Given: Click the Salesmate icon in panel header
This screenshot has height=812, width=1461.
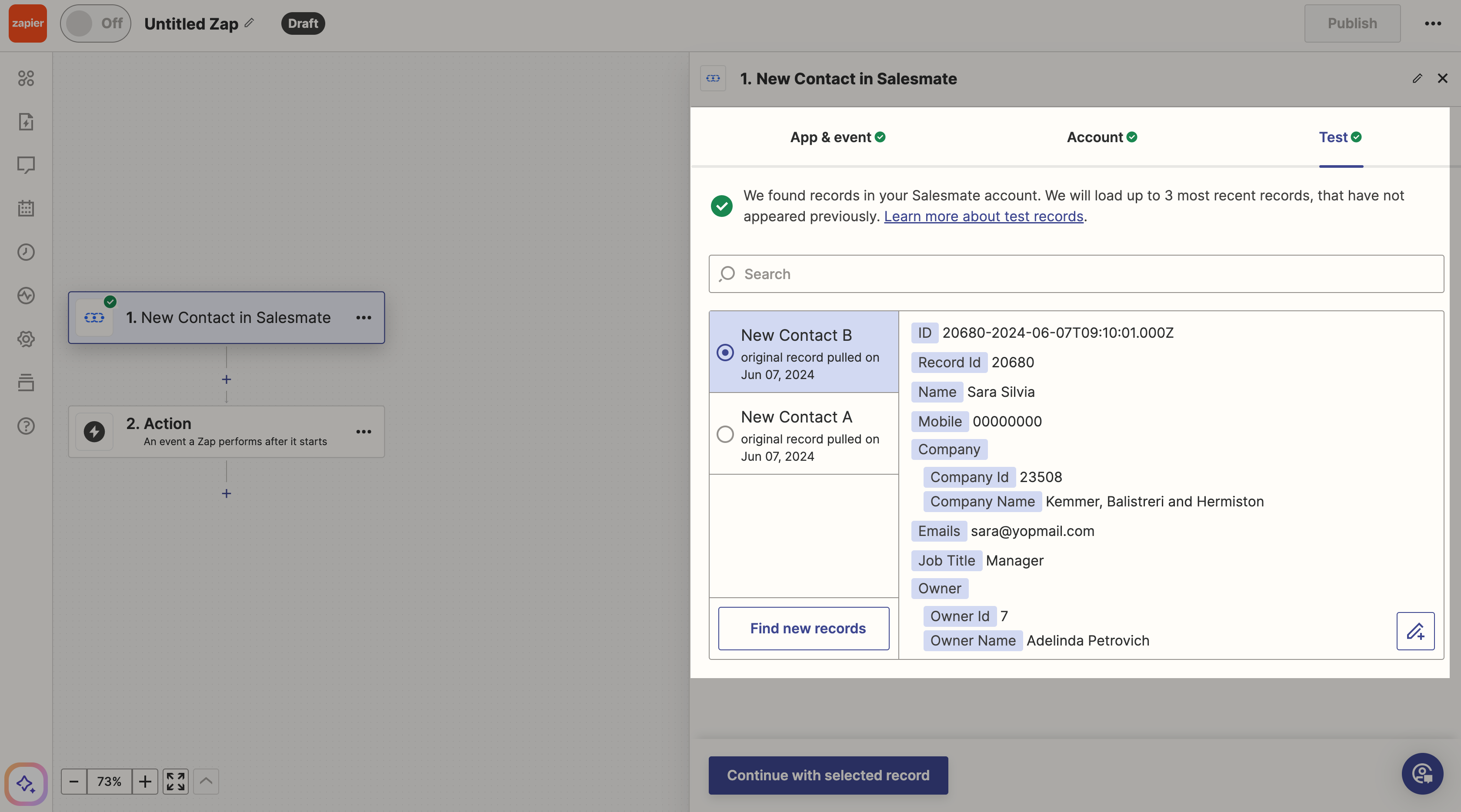Looking at the screenshot, I should 713,78.
